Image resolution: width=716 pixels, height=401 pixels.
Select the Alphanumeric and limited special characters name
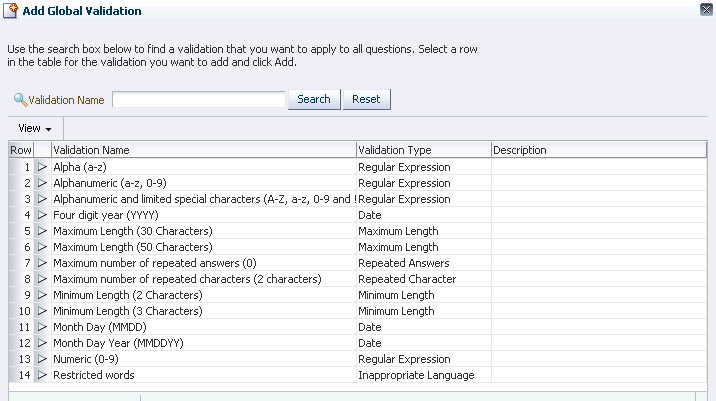point(205,199)
